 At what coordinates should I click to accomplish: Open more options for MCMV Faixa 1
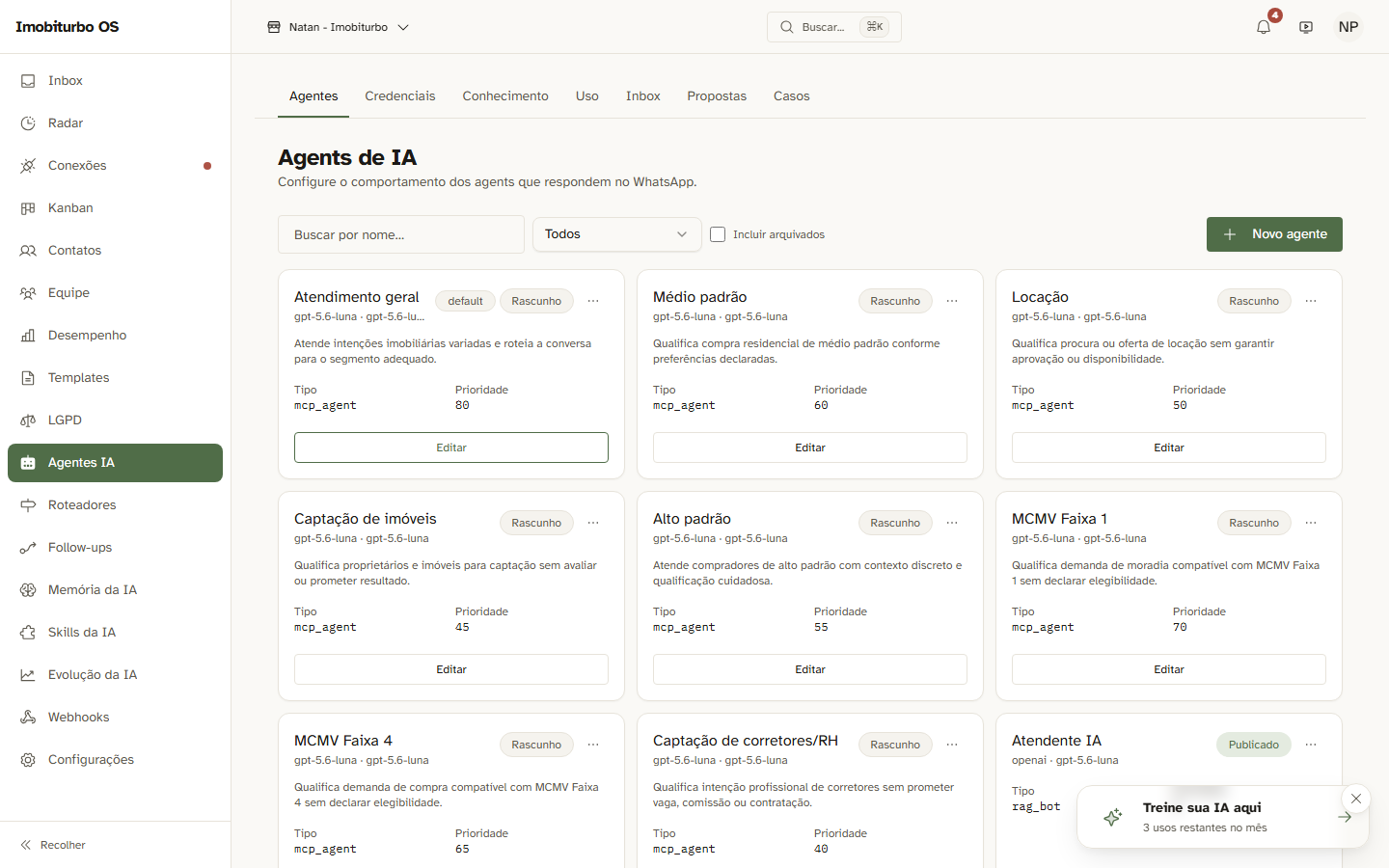(1311, 523)
